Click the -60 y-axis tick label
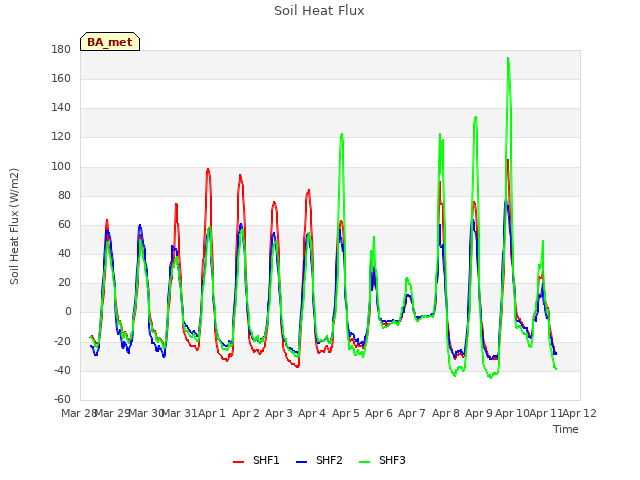The image size is (640, 480). (62, 399)
